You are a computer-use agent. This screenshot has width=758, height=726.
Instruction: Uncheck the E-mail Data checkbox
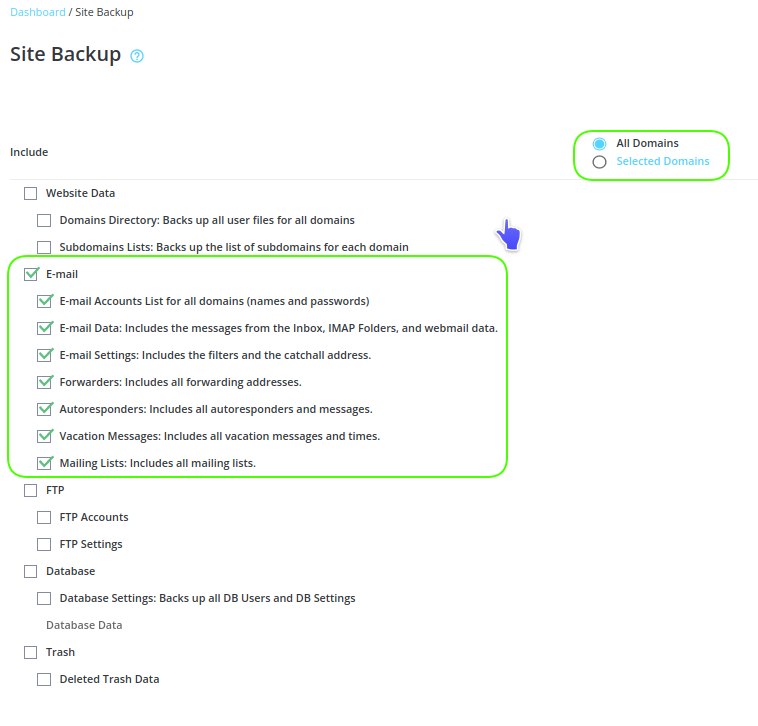click(44, 328)
